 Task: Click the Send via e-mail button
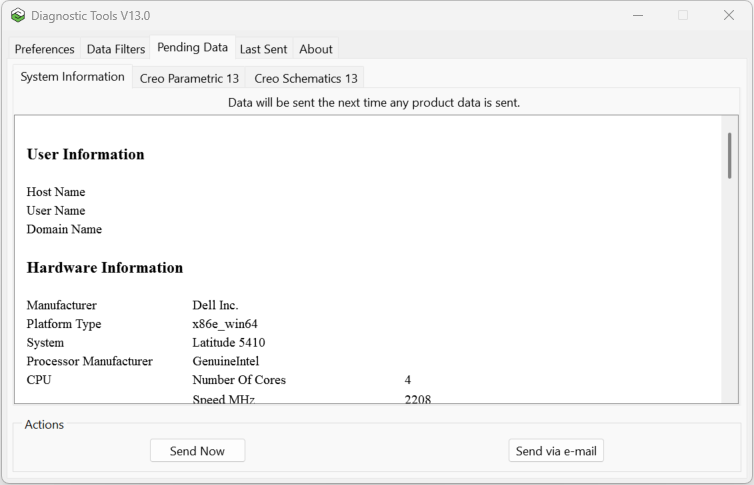coord(556,451)
